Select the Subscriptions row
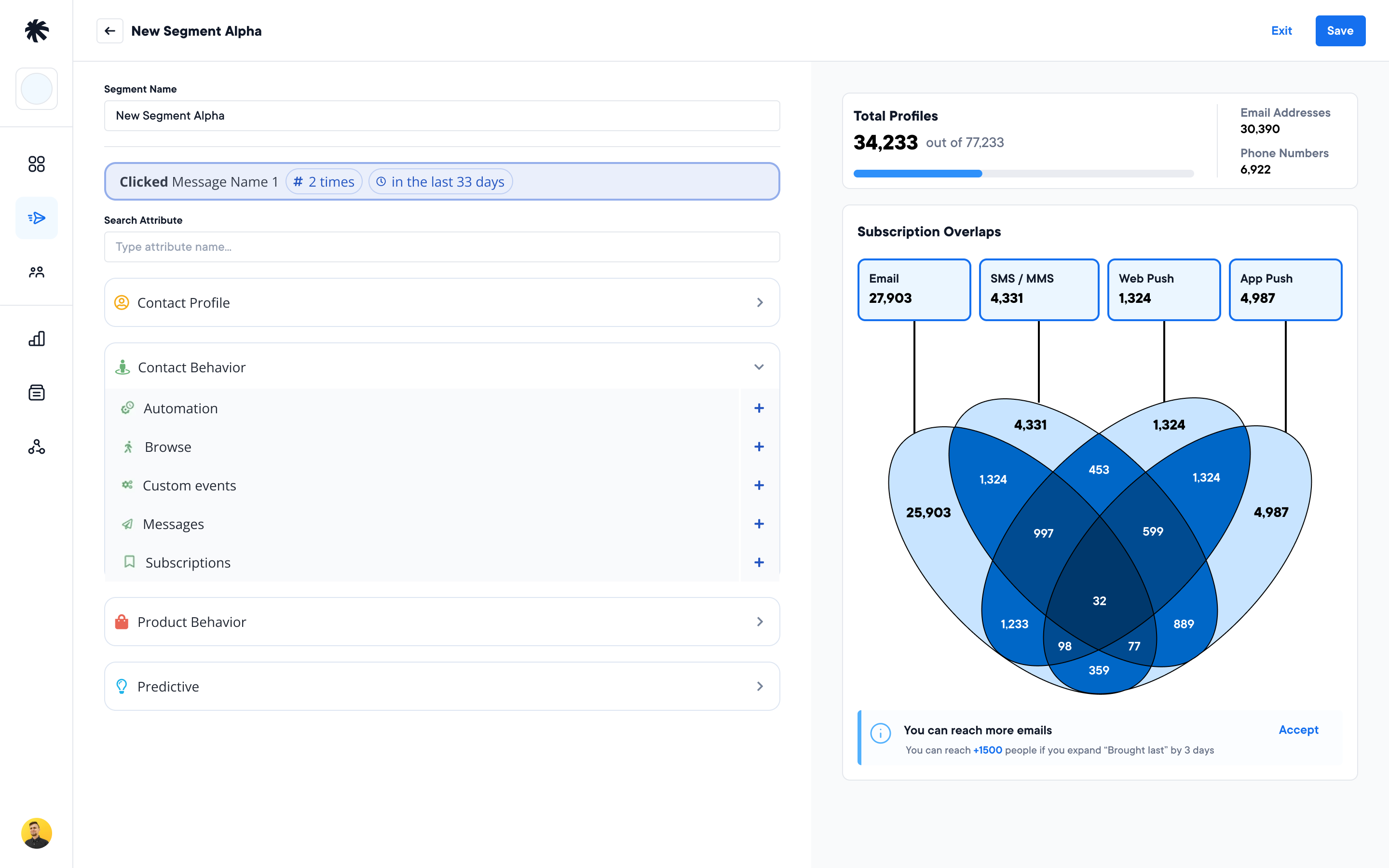Screen dimensions: 1389x868 [422, 563]
